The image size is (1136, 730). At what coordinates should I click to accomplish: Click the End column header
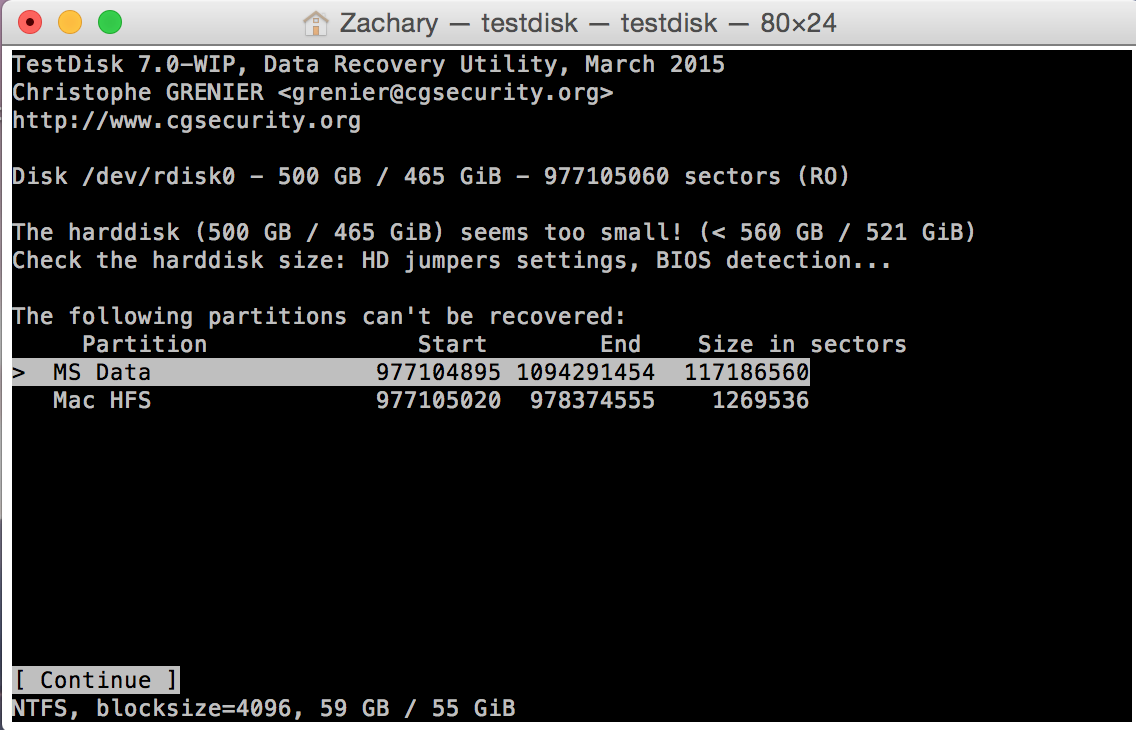620,344
